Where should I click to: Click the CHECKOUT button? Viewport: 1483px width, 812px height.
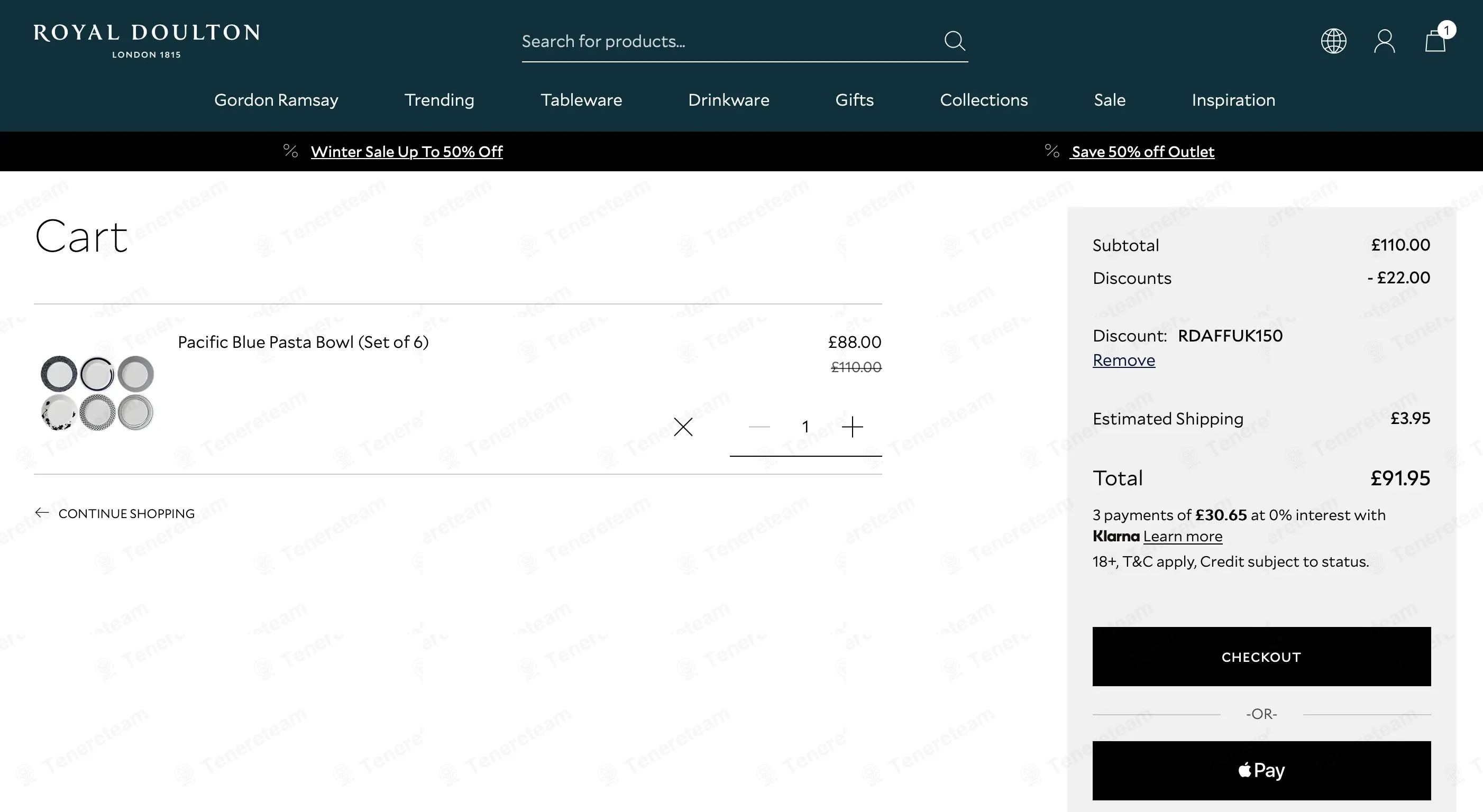click(x=1261, y=657)
